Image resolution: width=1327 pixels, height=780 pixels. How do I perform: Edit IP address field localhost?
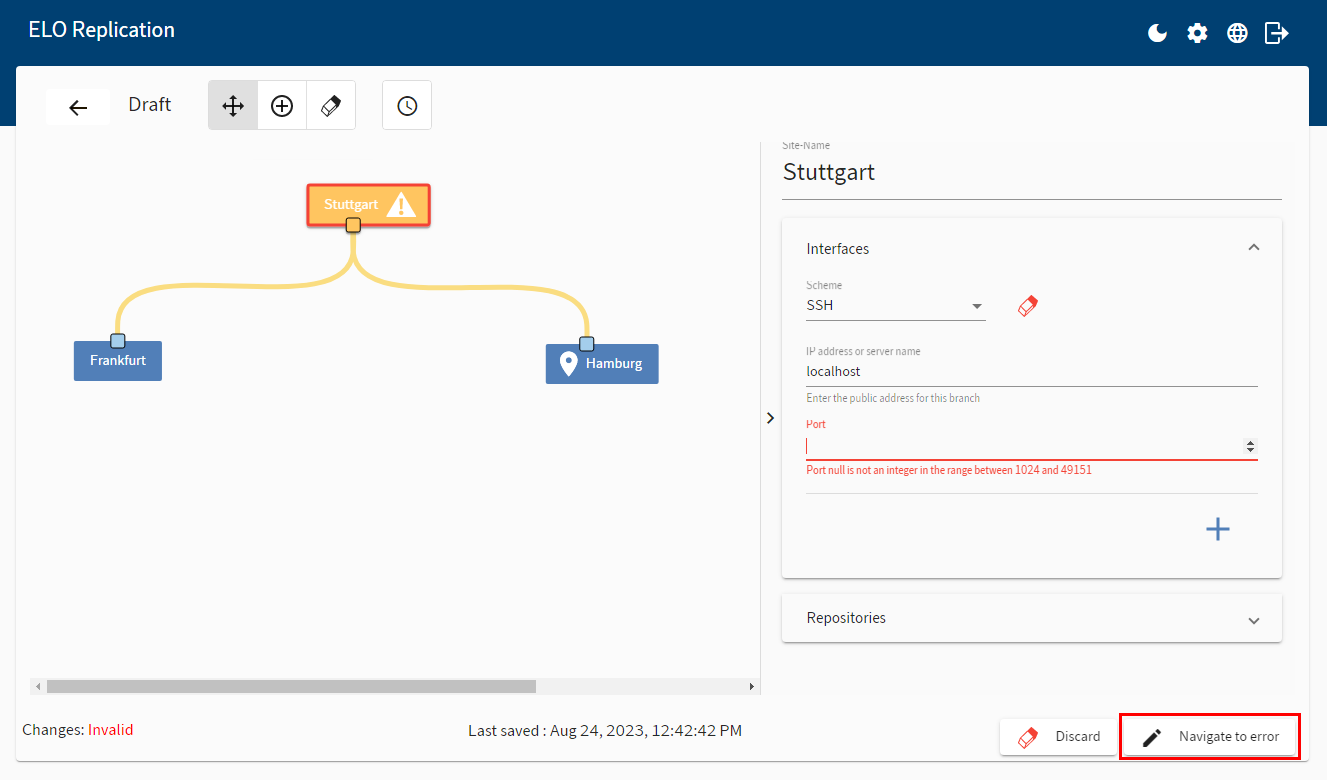coord(1032,372)
